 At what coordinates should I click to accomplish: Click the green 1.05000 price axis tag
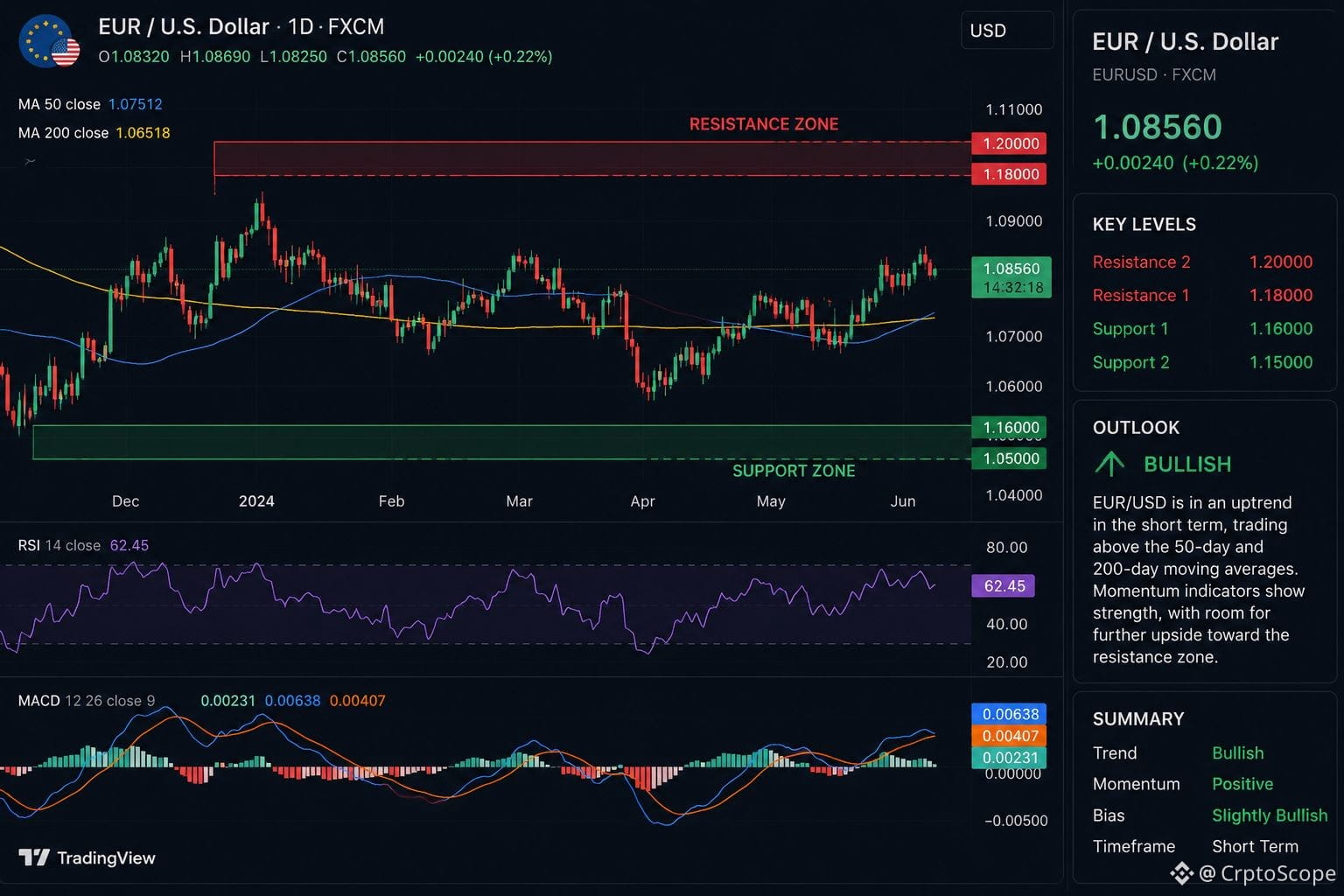(1011, 458)
